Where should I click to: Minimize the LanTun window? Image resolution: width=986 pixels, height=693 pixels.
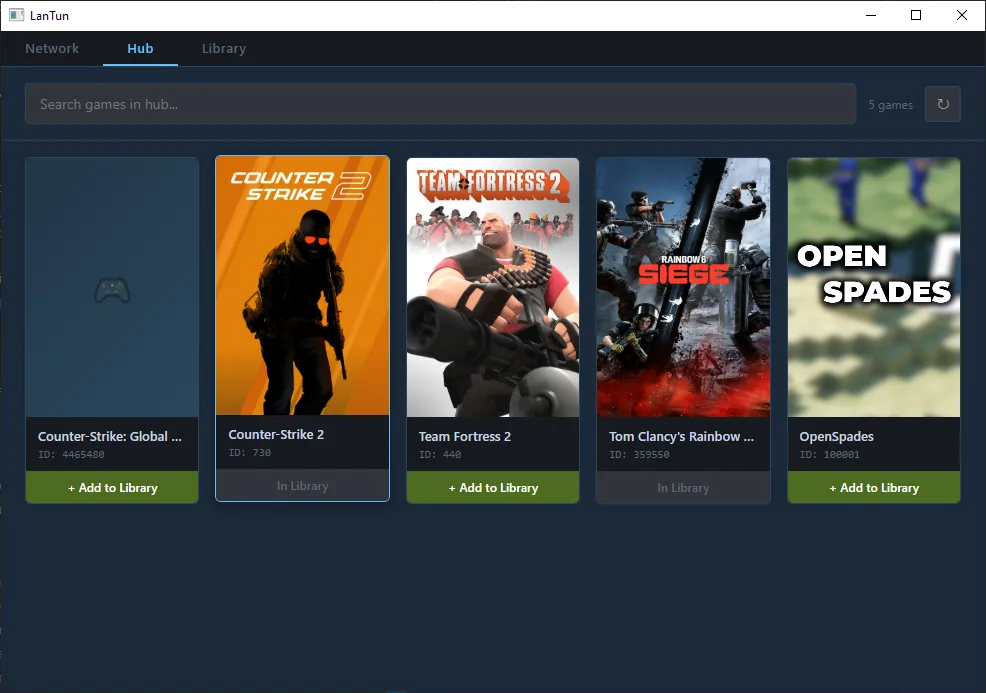click(x=871, y=15)
